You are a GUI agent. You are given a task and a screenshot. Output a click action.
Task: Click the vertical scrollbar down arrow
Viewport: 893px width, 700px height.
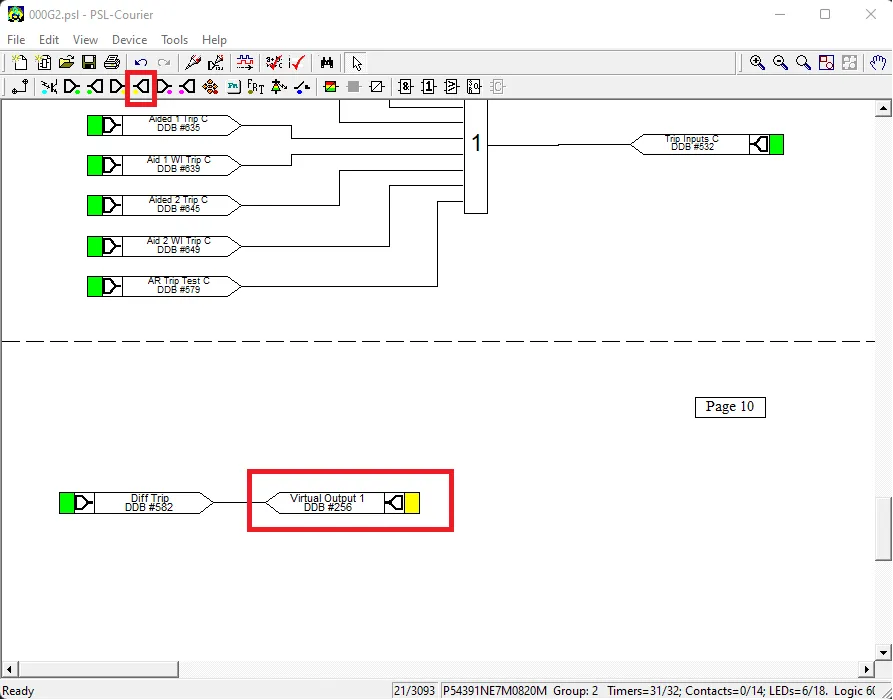(x=883, y=653)
